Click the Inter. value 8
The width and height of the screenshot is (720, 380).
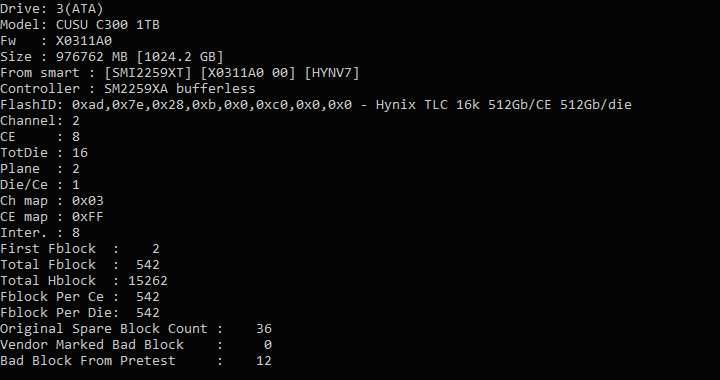[x=76, y=233]
